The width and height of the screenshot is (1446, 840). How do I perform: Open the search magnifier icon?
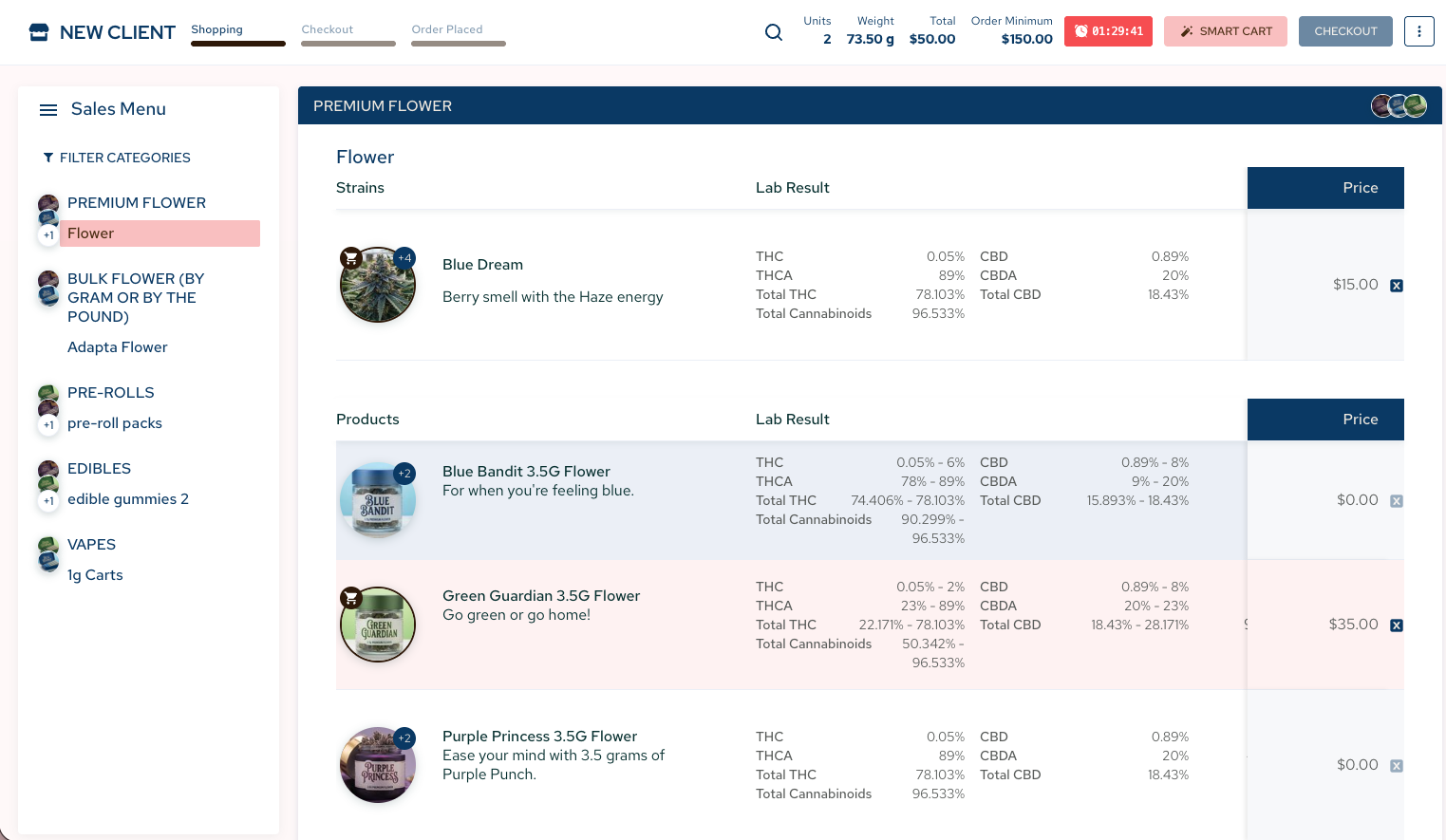coord(774,32)
